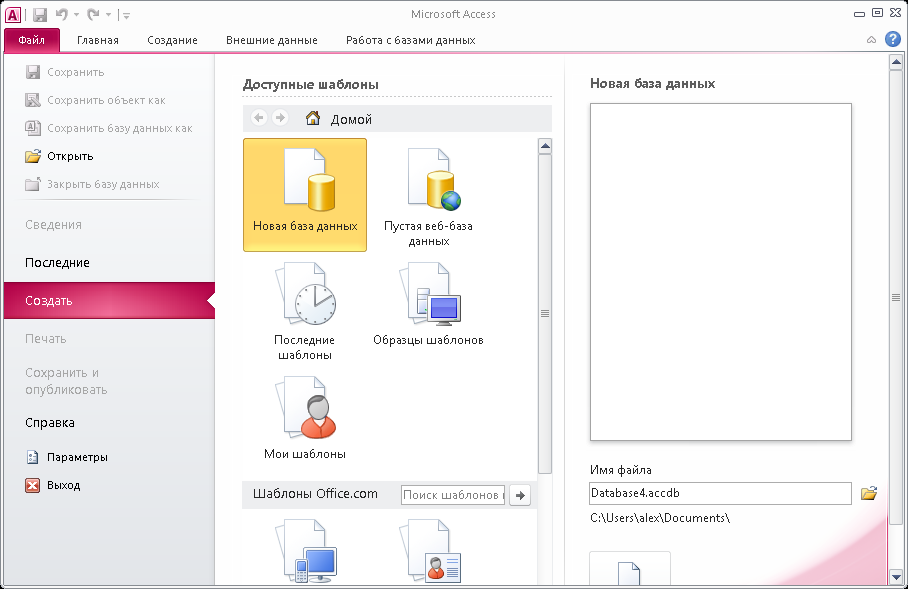Click Выход to exit Access
The height and width of the screenshot is (589, 908).
pos(53,485)
